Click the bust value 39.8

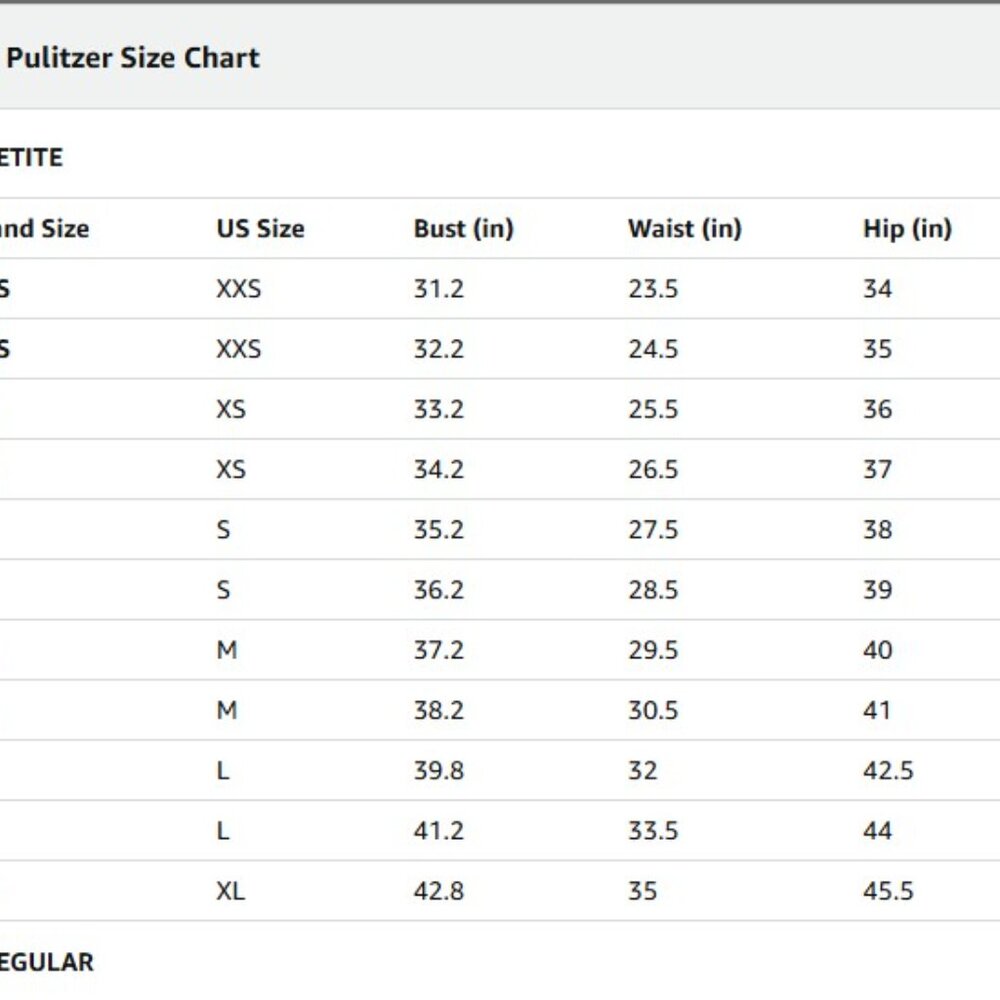tap(438, 770)
